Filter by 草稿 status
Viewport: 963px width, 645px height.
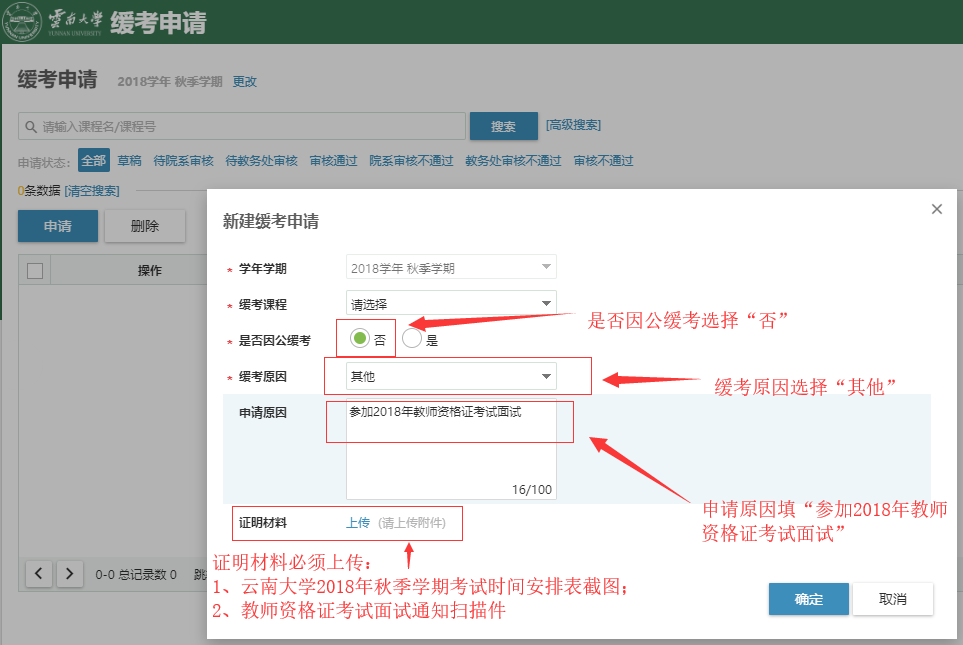click(x=129, y=161)
